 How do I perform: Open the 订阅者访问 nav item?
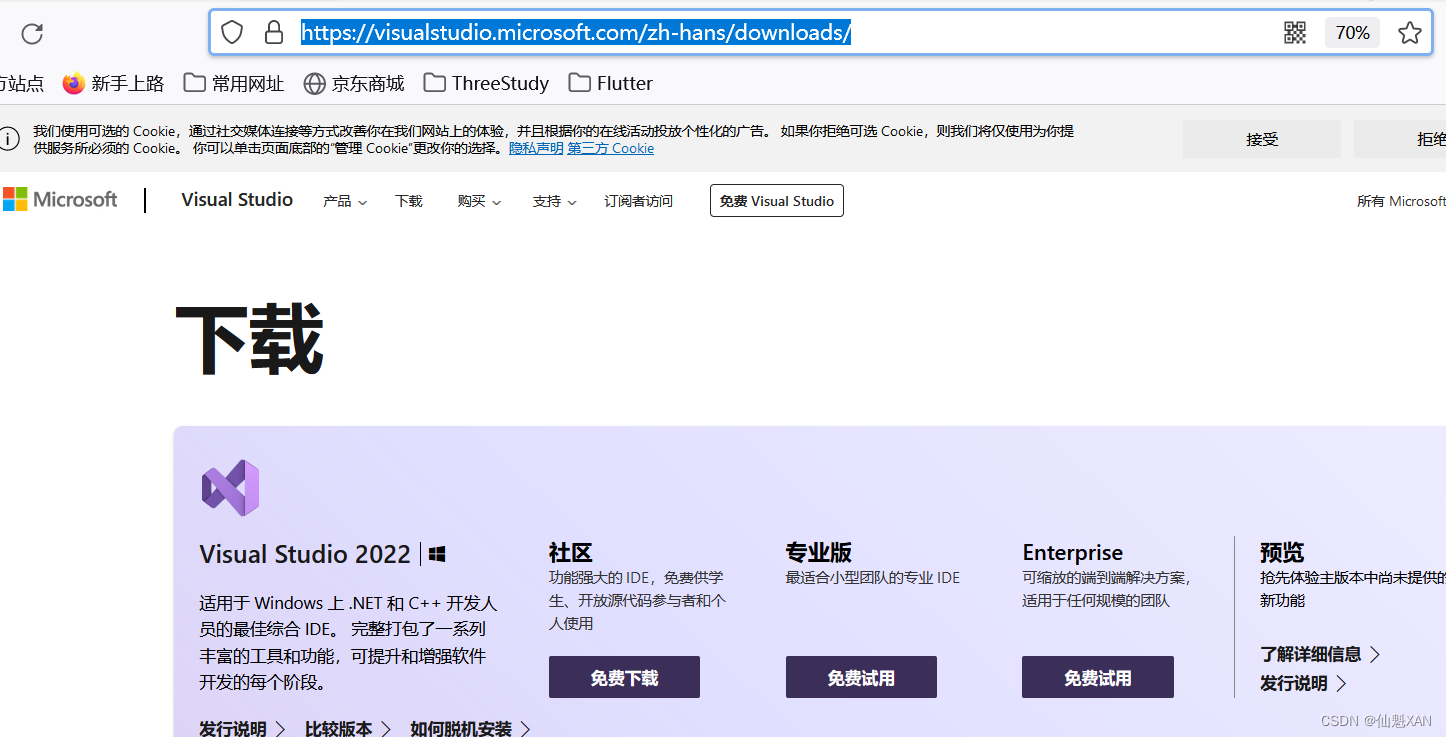pyautogui.click(x=638, y=201)
